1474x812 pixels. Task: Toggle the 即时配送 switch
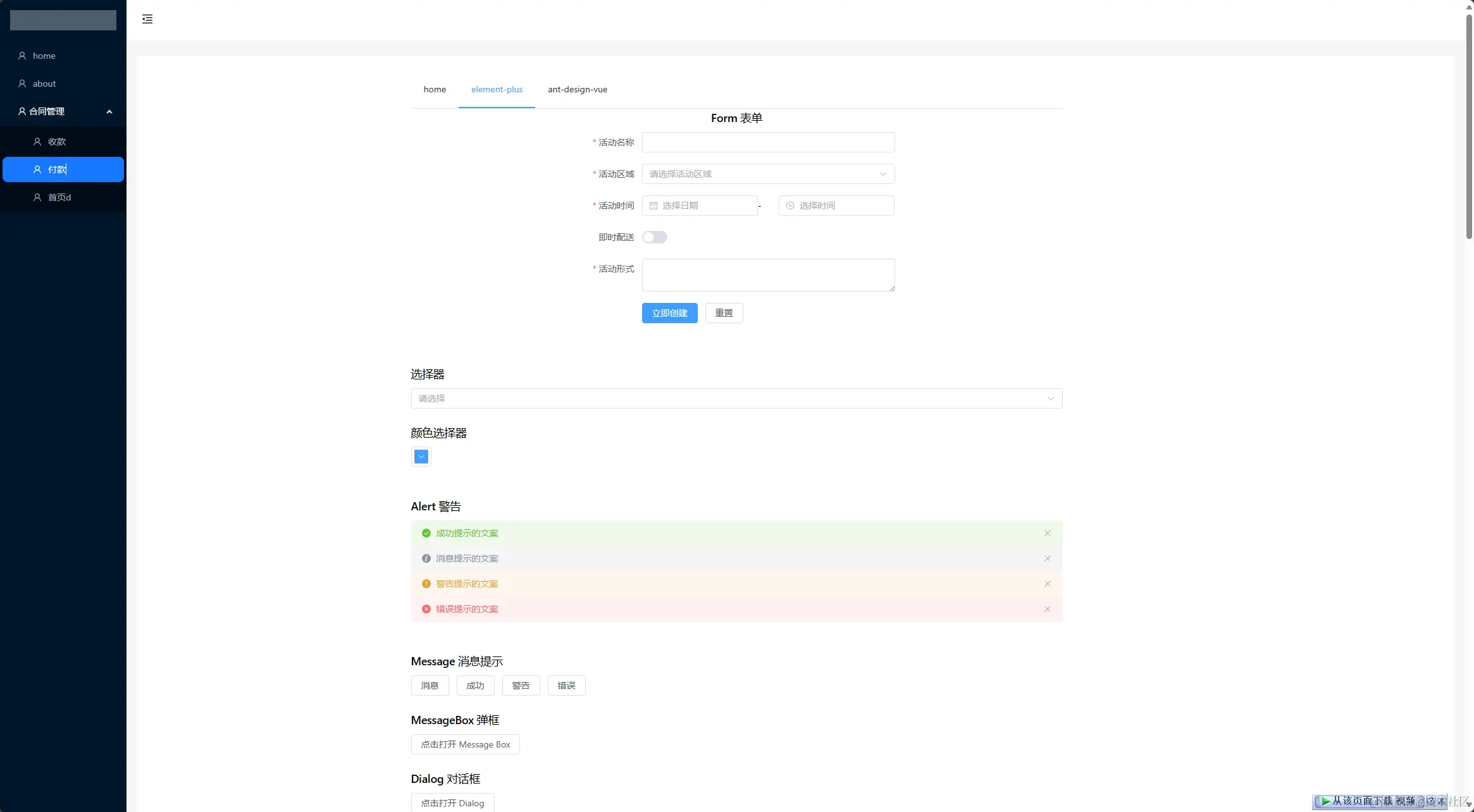(x=655, y=237)
